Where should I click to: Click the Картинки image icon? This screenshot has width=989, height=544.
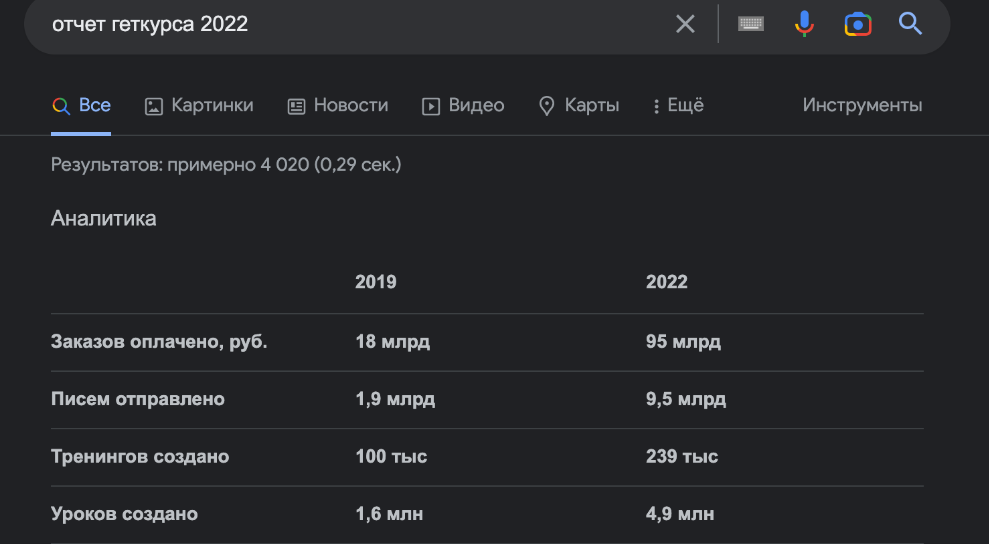point(154,106)
